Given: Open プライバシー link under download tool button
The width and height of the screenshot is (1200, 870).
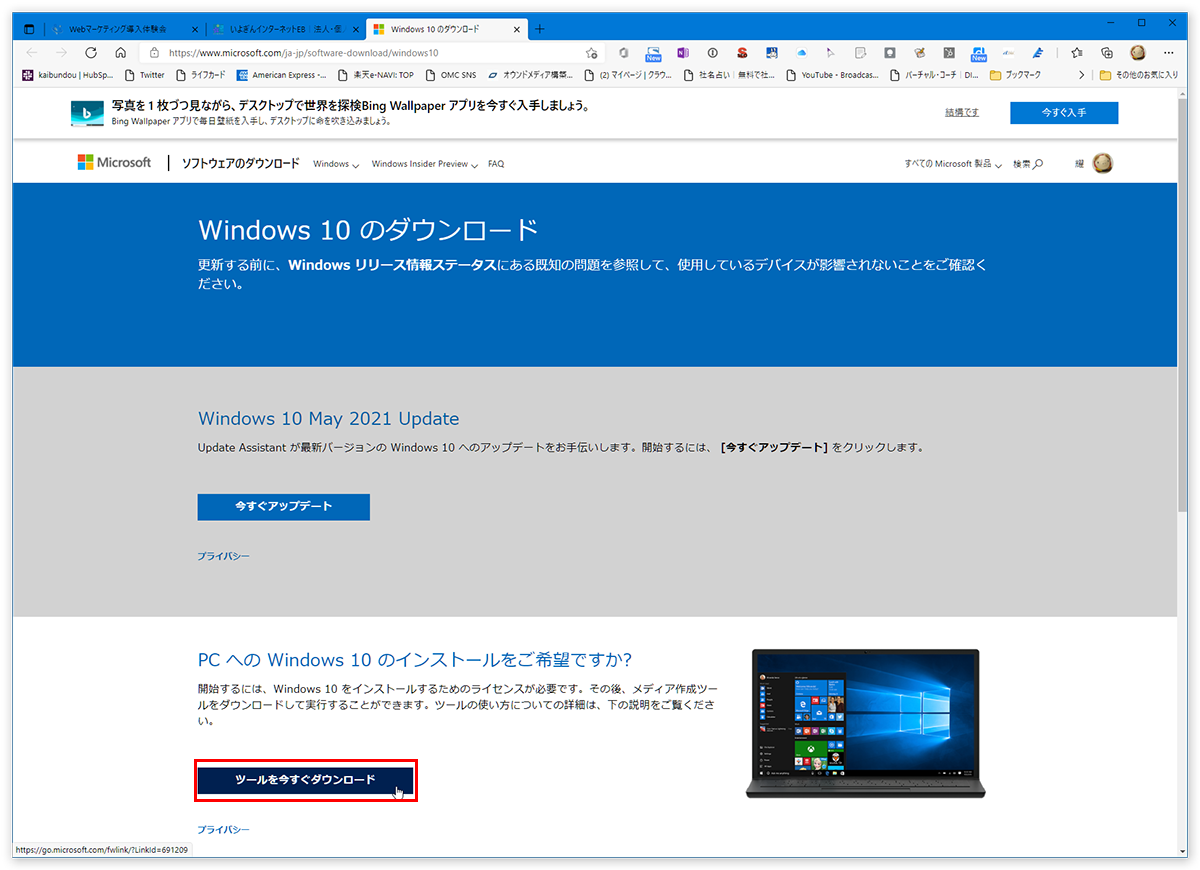Looking at the screenshot, I should point(223,830).
